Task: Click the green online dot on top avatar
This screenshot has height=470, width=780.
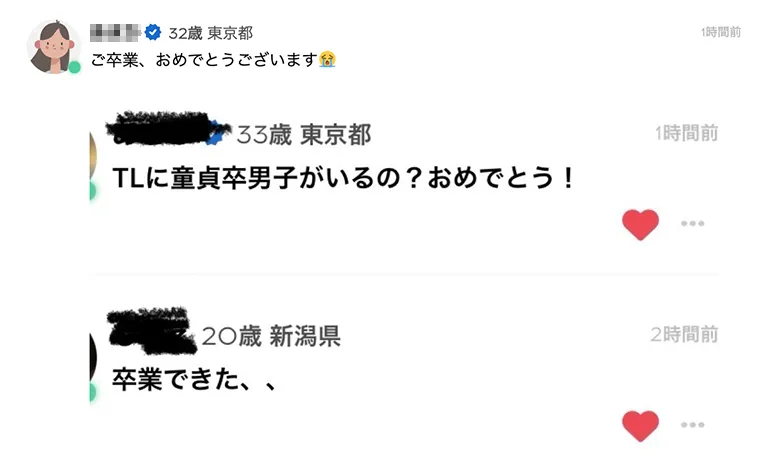Action: [74, 67]
